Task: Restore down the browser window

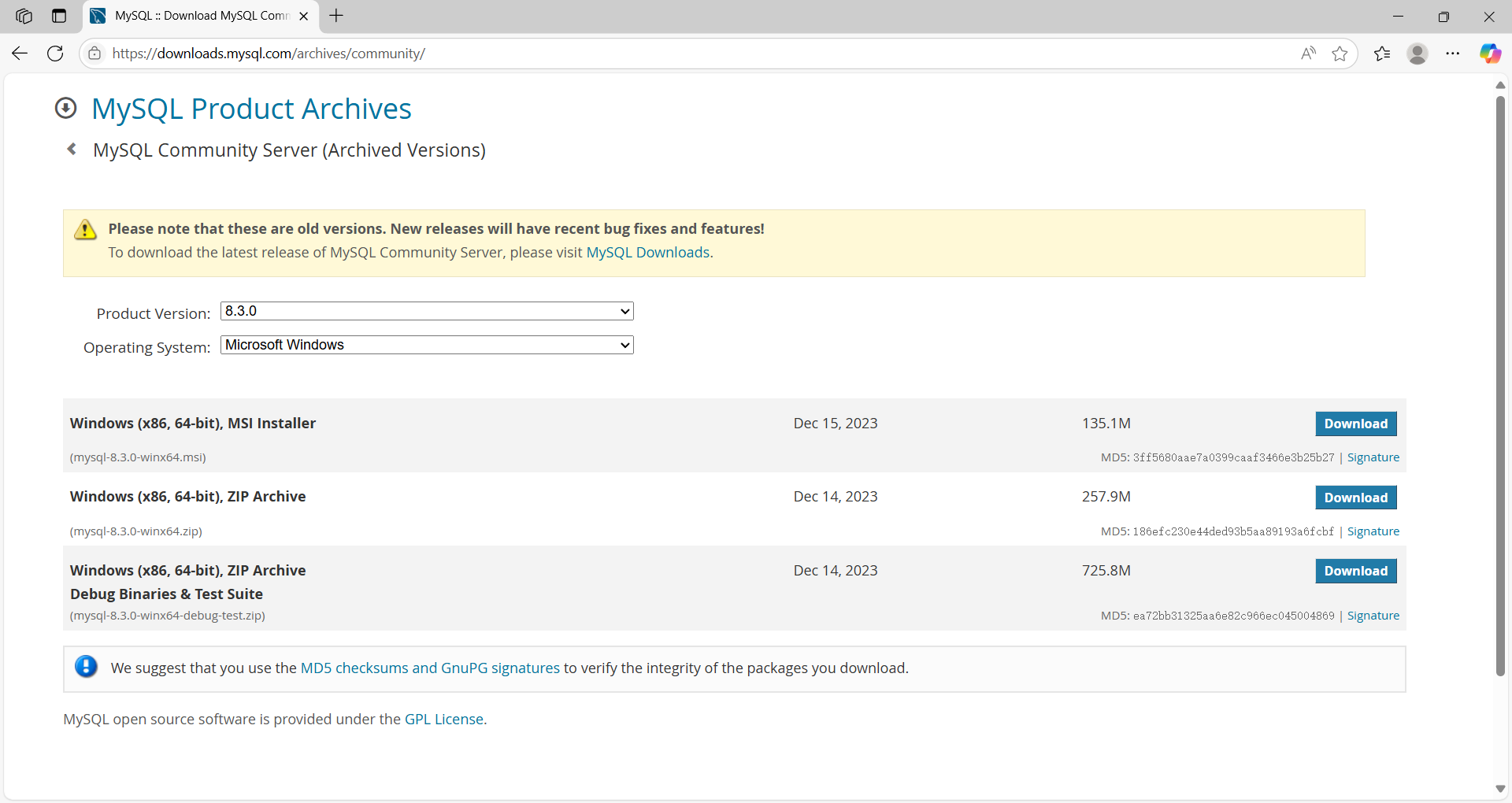Action: pos(1443,16)
